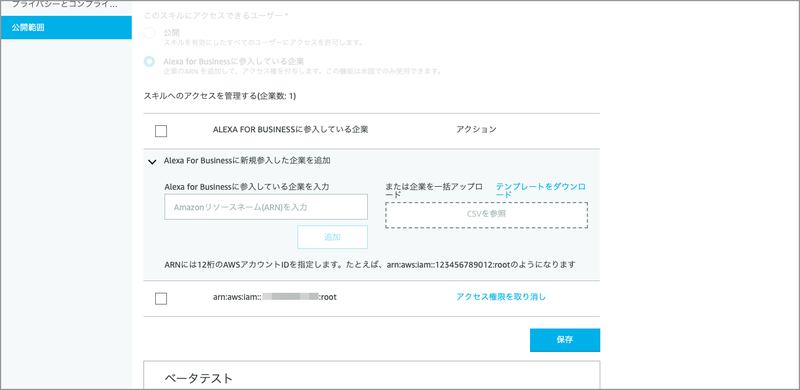Select the Alexa for Business参入企業 radio option

(x=149, y=62)
